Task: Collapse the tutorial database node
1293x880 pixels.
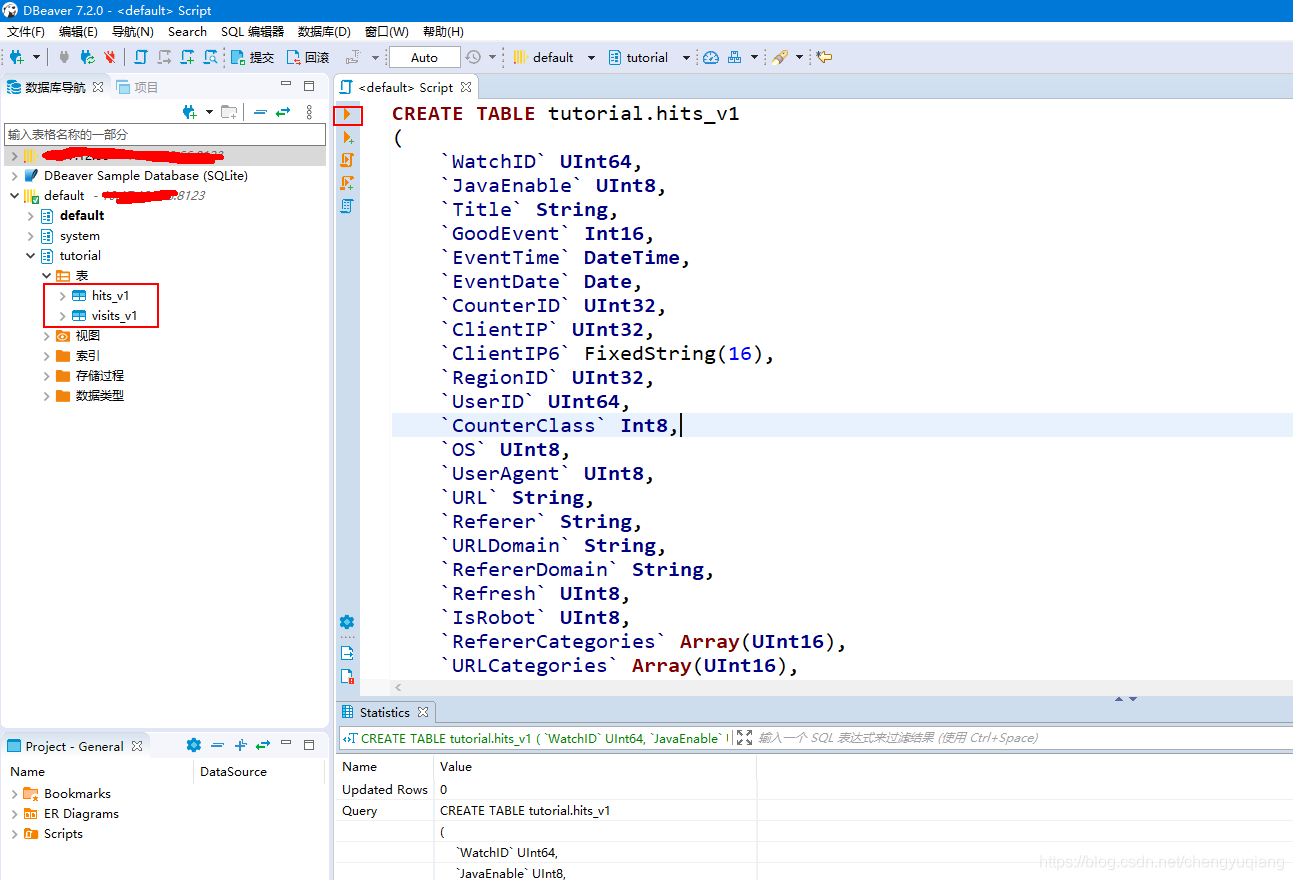Action: tap(31, 255)
